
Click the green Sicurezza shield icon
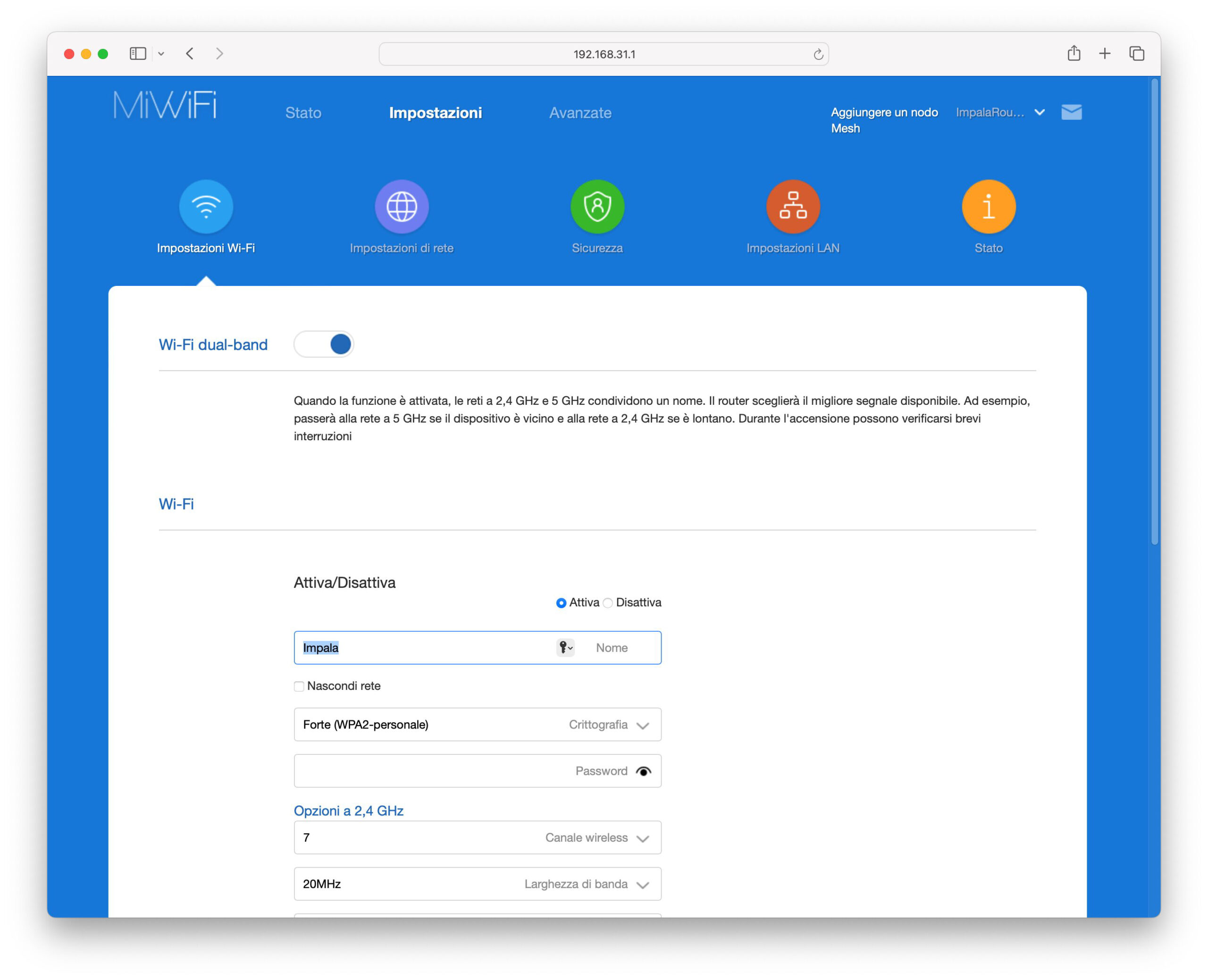click(597, 207)
